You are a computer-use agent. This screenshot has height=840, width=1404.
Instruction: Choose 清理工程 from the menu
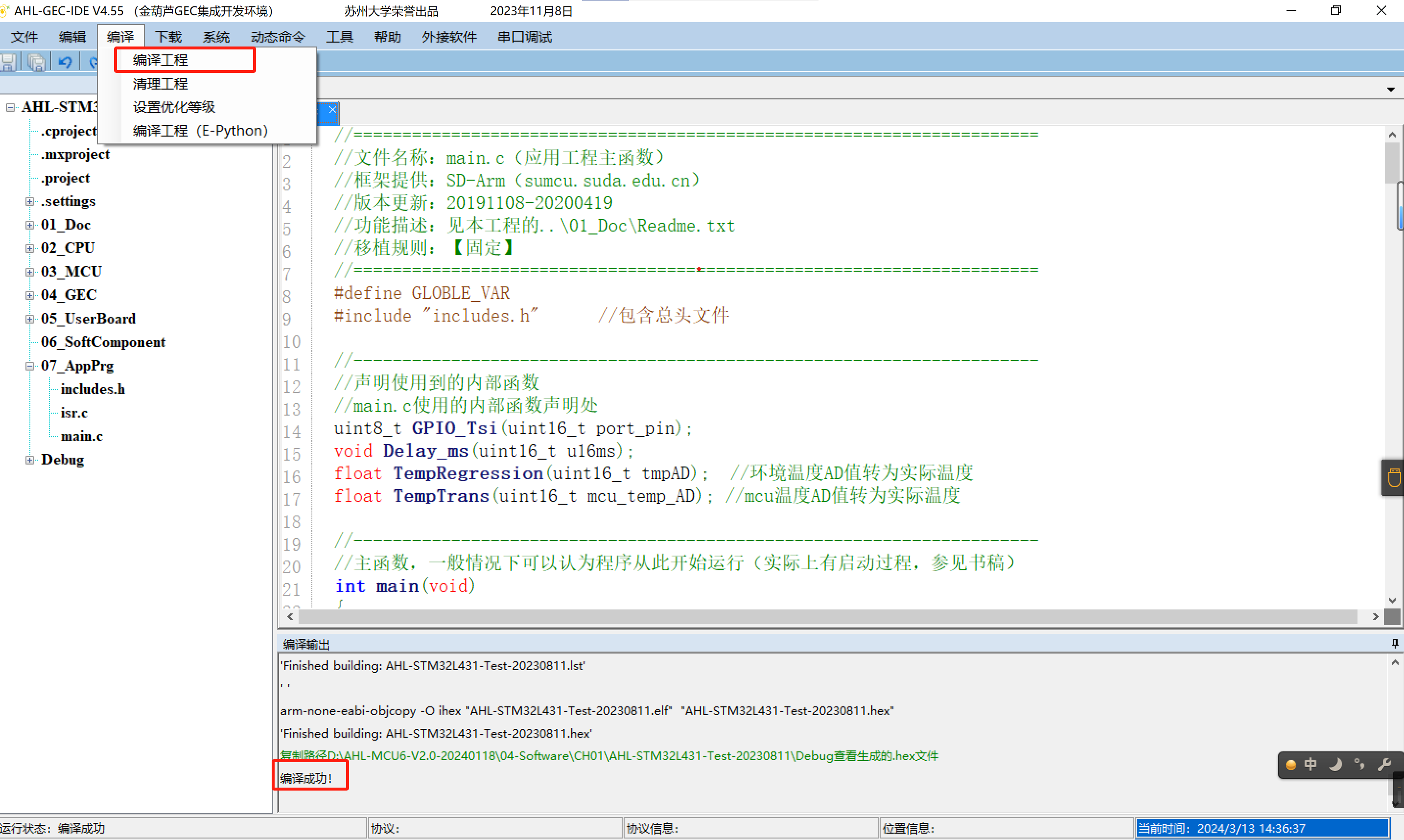point(207,84)
